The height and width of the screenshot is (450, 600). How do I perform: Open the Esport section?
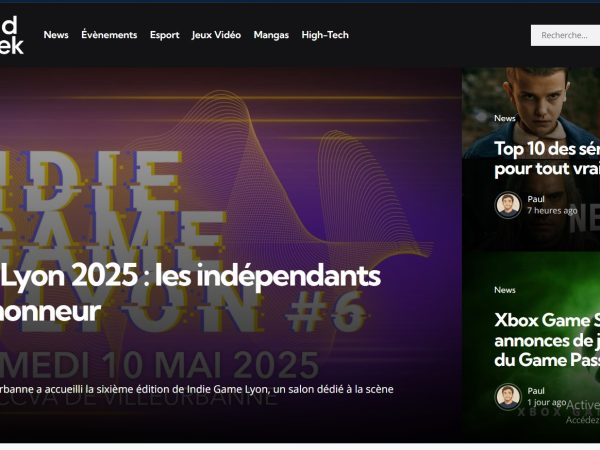pos(165,35)
